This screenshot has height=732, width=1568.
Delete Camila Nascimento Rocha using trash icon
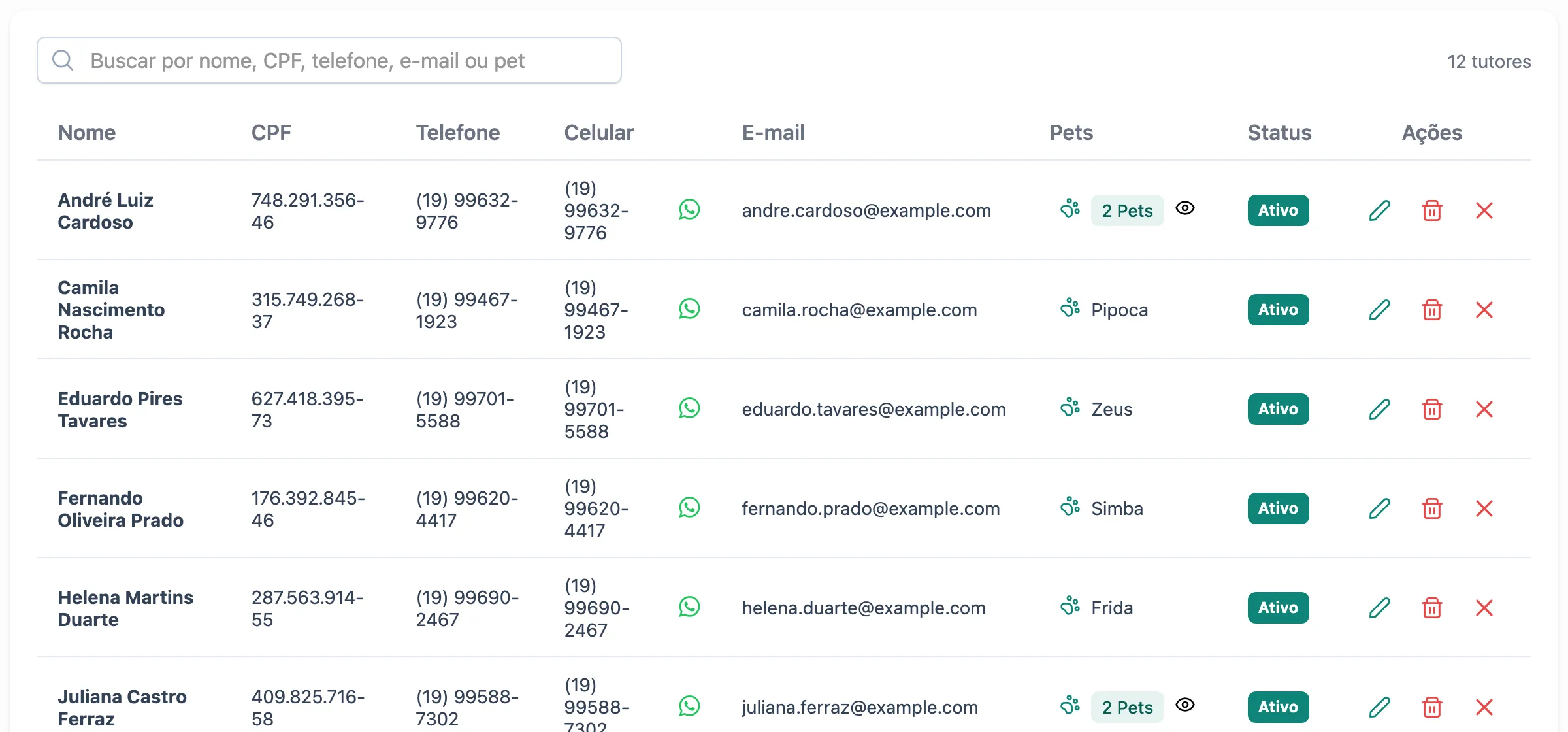pyautogui.click(x=1431, y=310)
